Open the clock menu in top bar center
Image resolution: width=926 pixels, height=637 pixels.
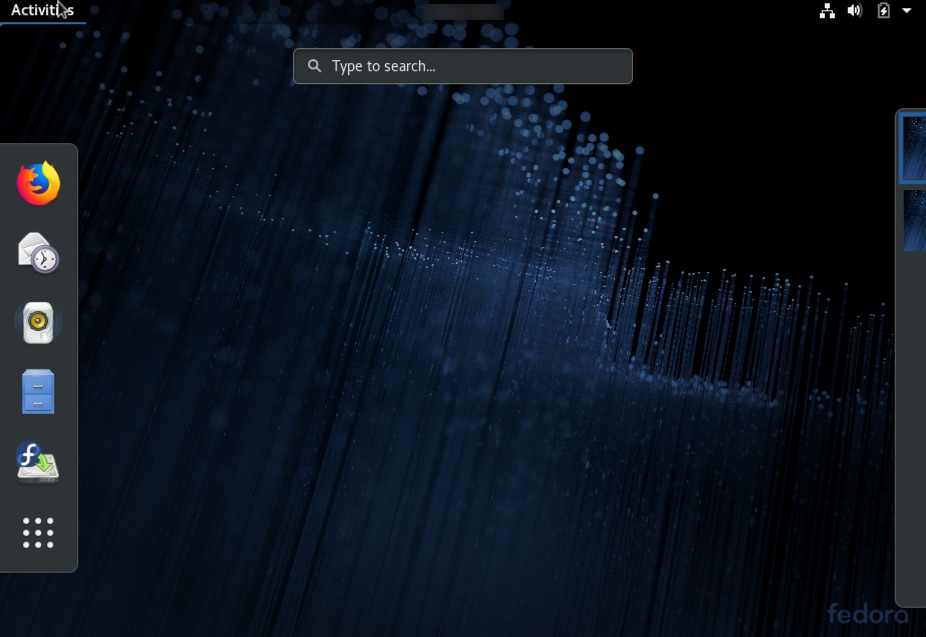[x=462, y=11]
